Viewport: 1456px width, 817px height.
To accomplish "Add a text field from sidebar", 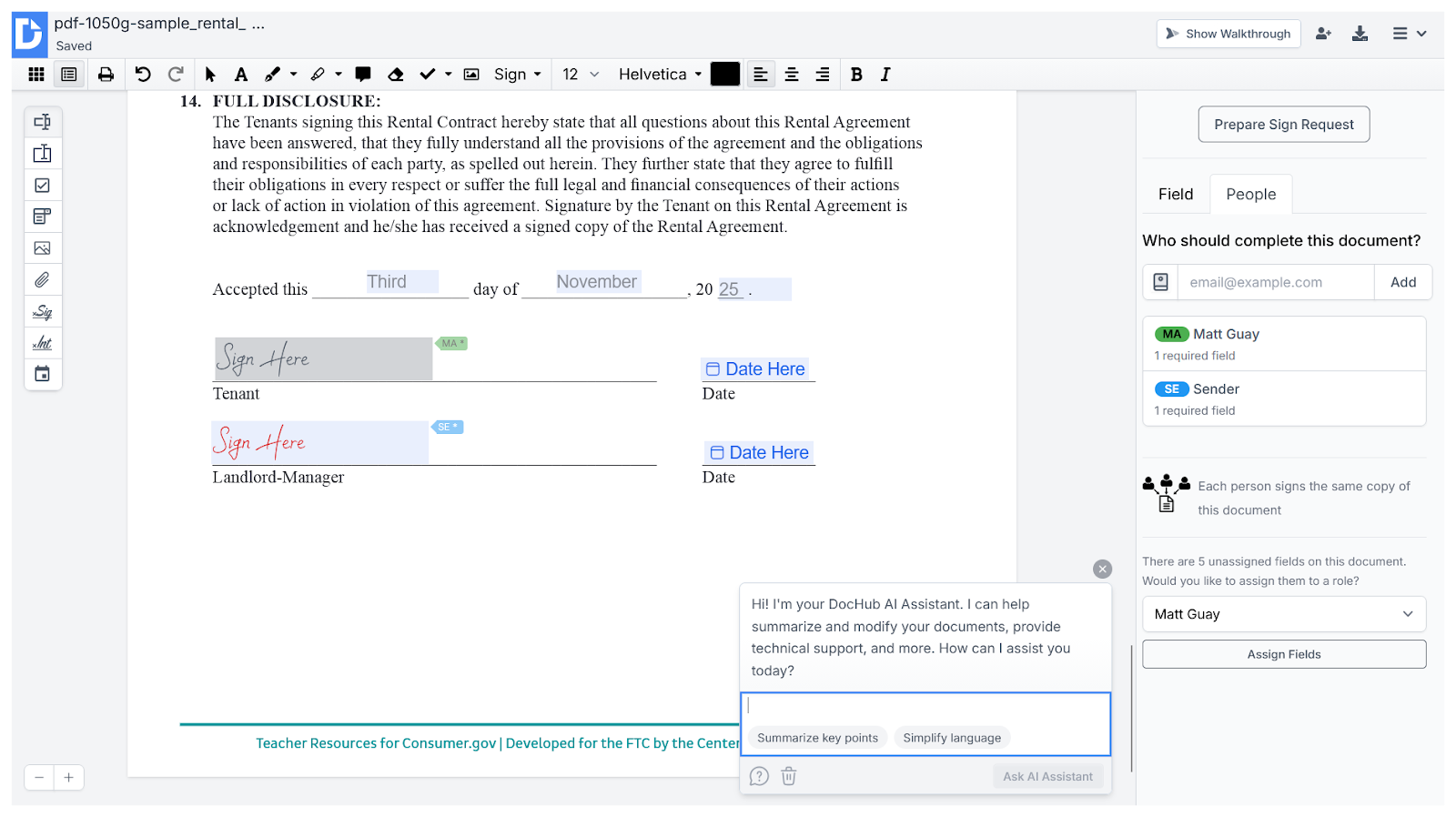I will (43, 122).
